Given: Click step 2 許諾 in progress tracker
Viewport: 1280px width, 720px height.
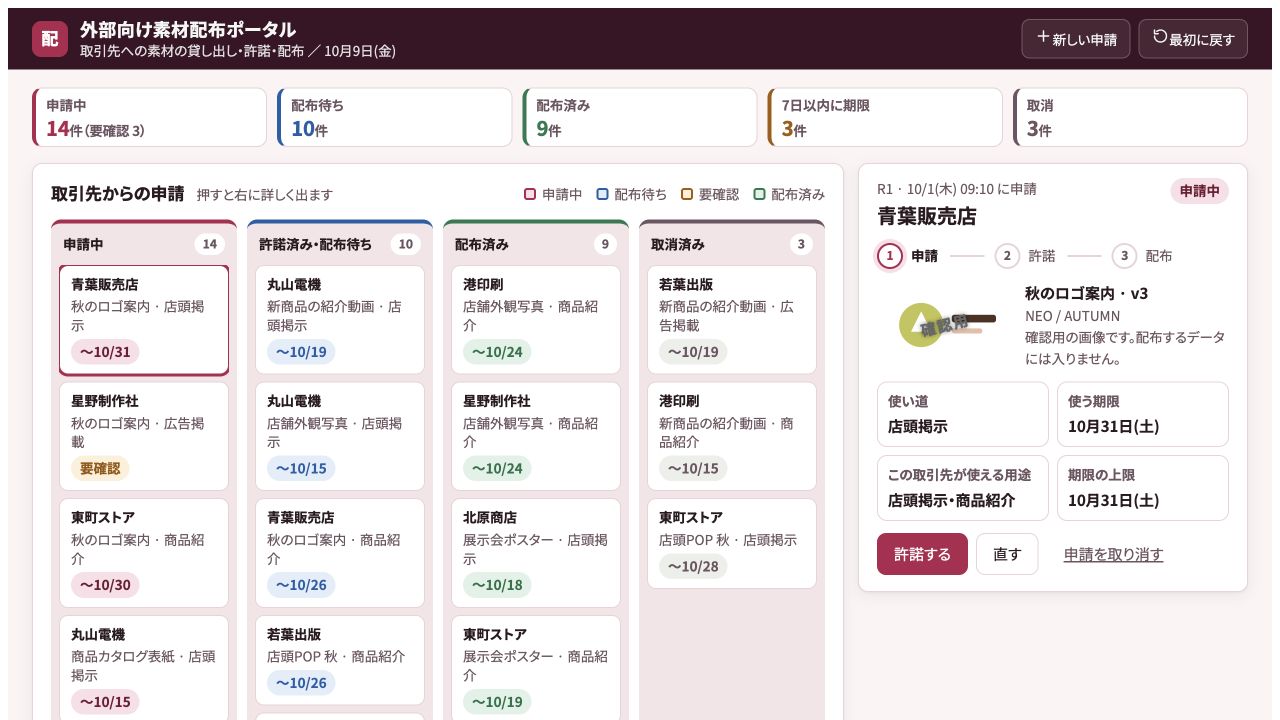Looking at the screenshot, I should (x=1025, y=256).
